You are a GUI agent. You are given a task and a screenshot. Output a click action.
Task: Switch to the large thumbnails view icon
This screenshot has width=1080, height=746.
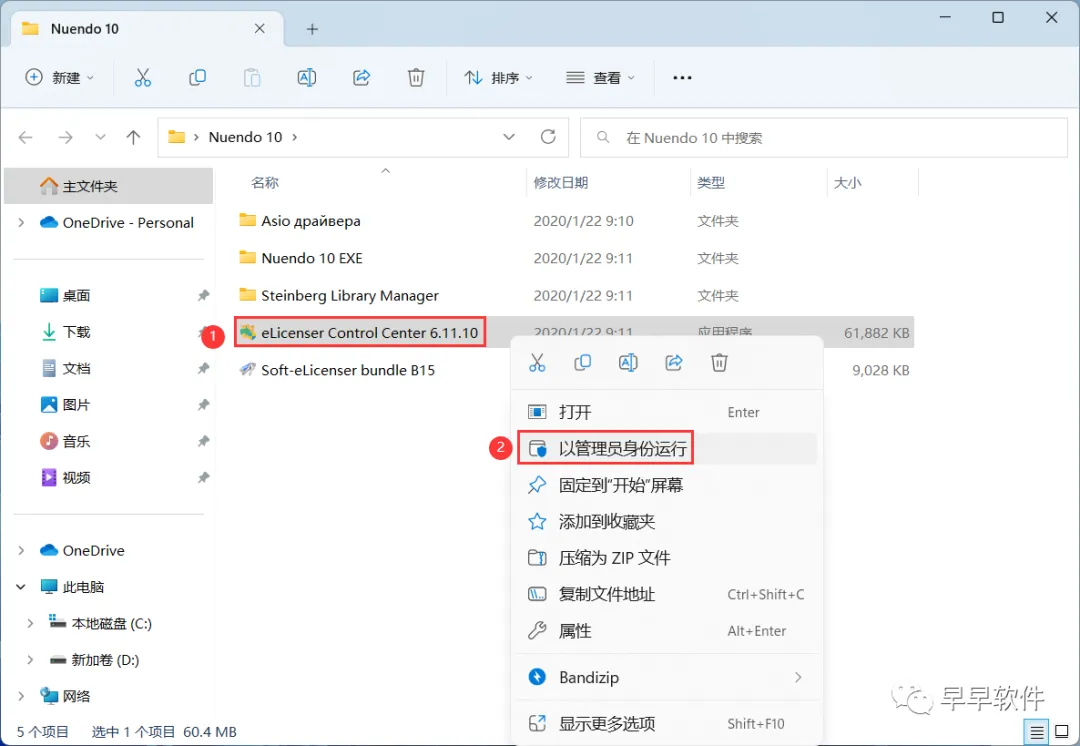click(x=1062, y=732)
